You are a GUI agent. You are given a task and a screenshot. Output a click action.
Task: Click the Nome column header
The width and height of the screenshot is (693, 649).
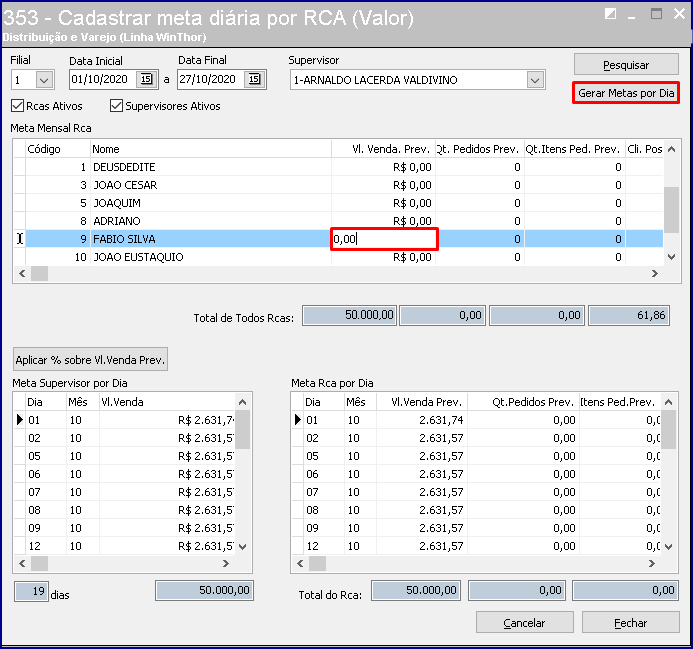(x=211, y=149)
